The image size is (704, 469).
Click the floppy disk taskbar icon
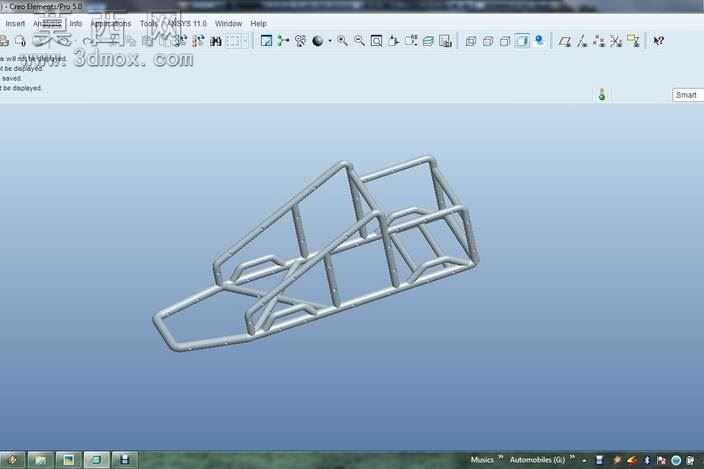tap(124, 460)
